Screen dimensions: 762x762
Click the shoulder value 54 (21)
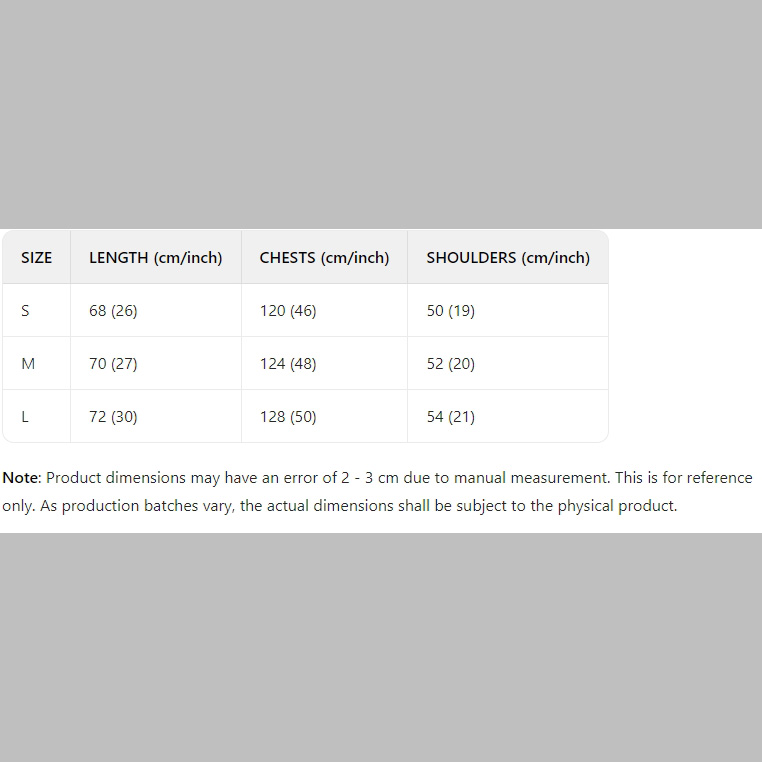click(x=450, y=417)
